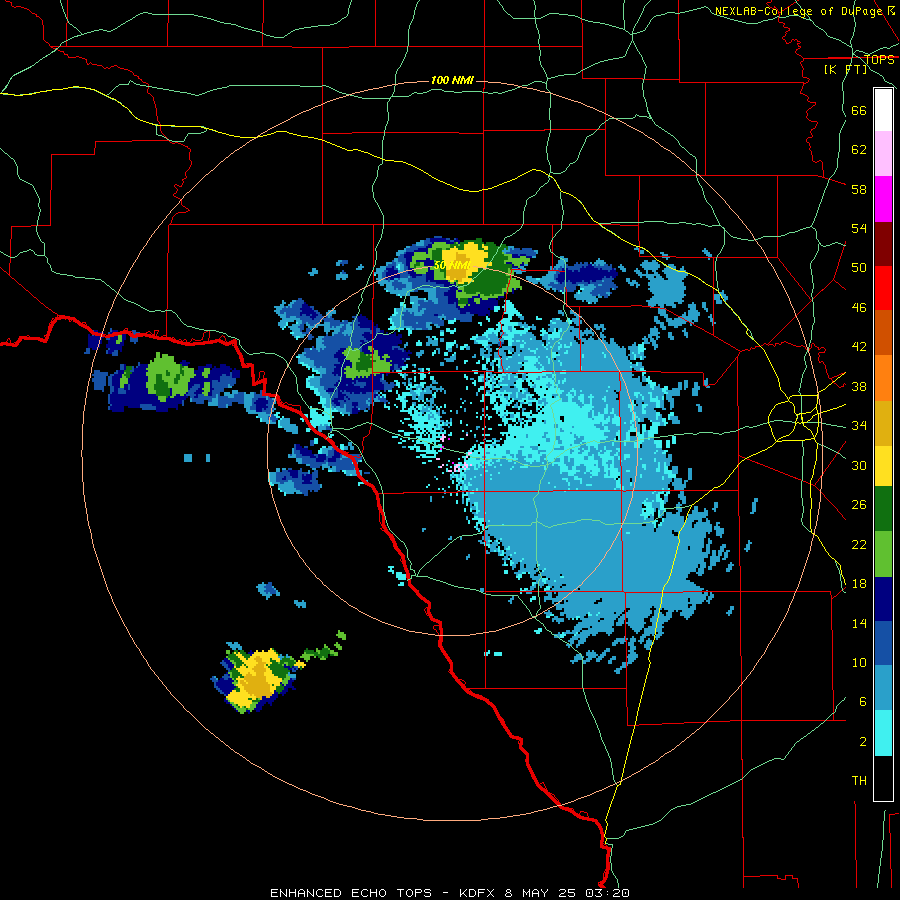Pick the black threshold swatch in legend

883,778
